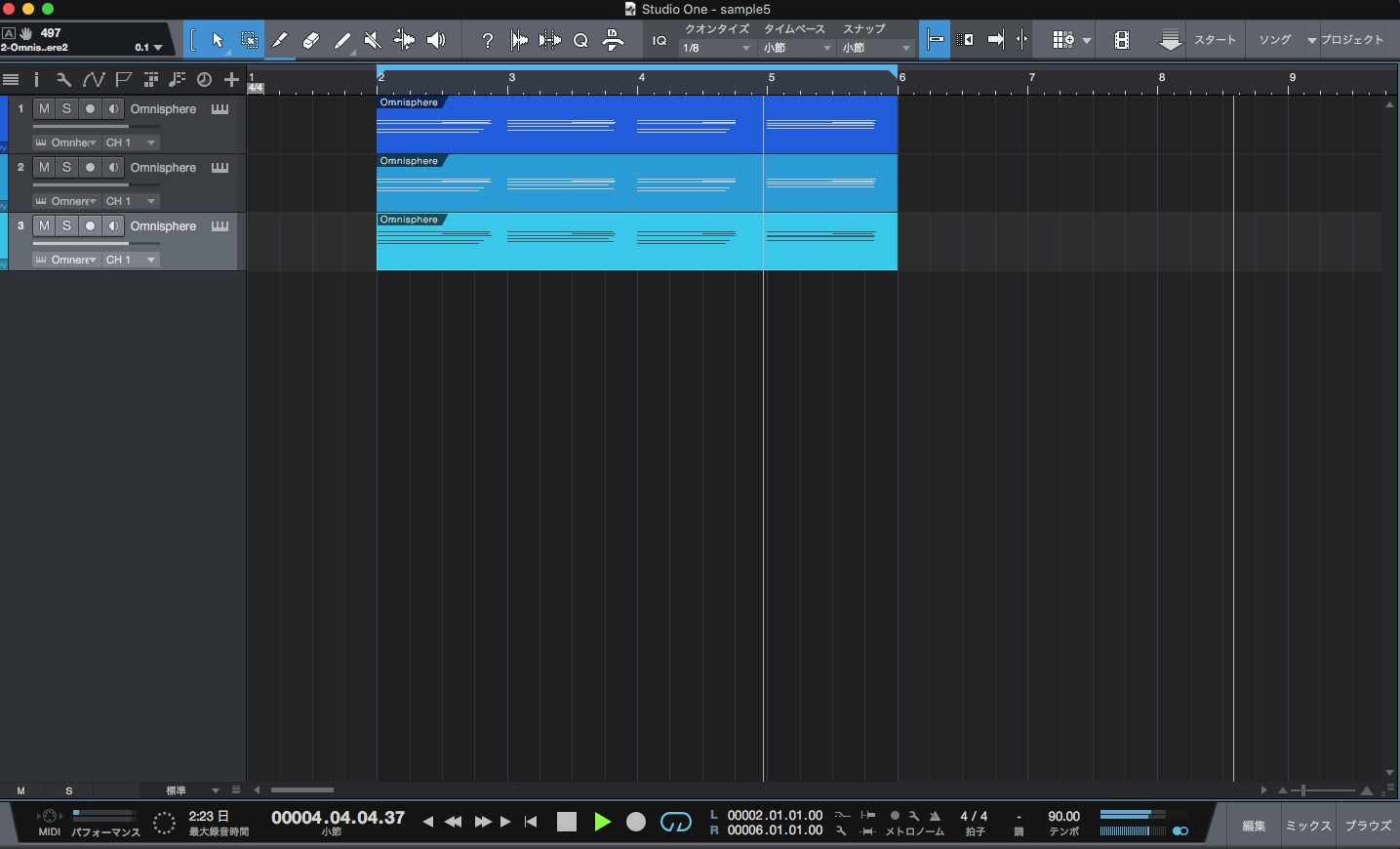Solo track 3 Omnisphere
The height and width of the screenshot is (849, 1400).
[67, 226]
